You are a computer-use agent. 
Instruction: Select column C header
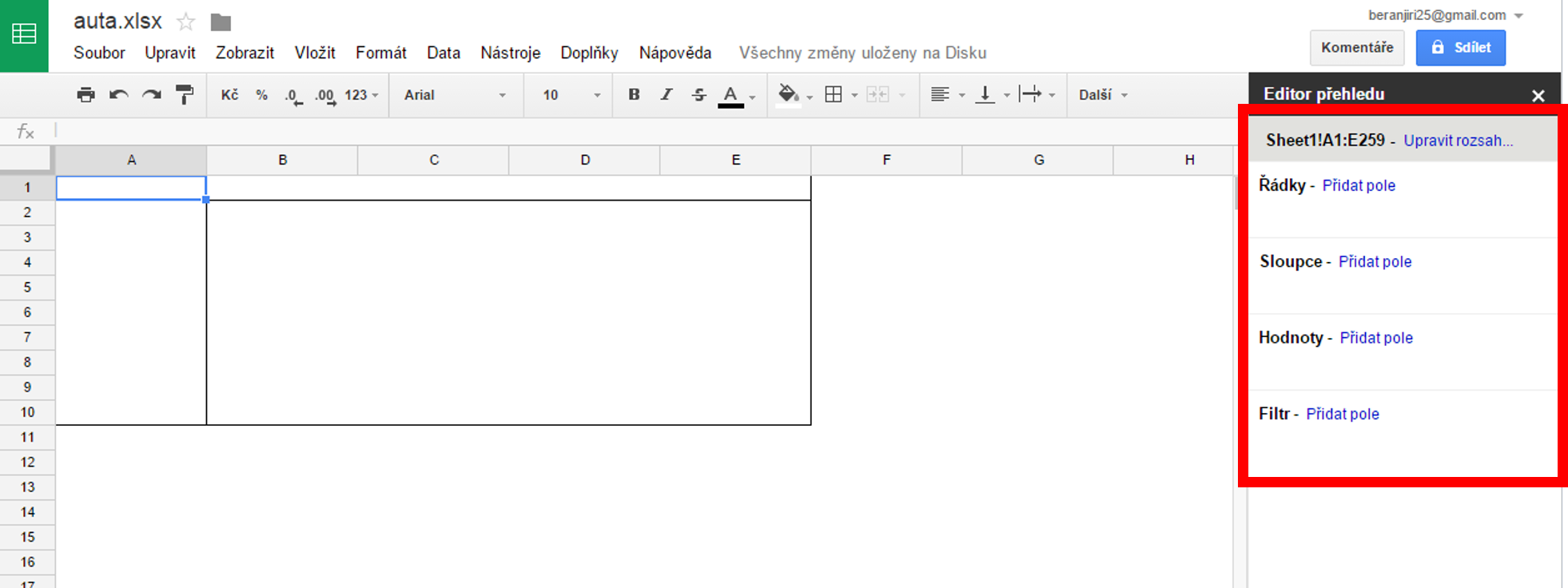coord(434,160)
